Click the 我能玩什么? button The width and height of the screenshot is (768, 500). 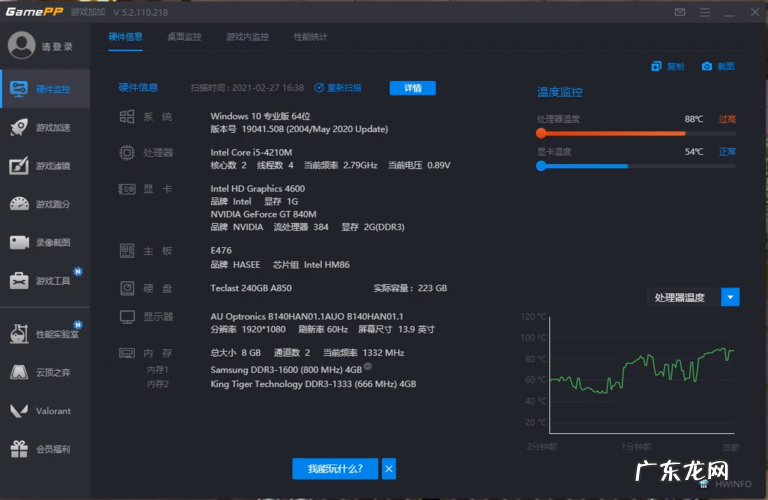click(x=334, y=468)
